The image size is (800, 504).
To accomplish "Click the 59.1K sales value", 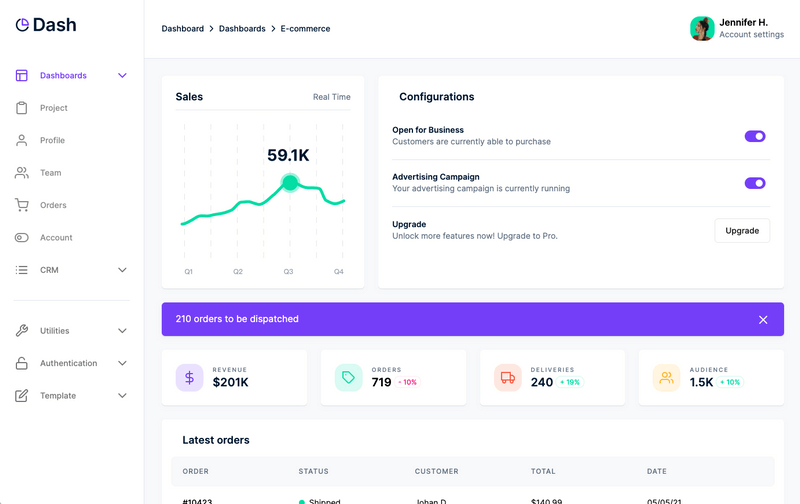I will pos(288,155).
